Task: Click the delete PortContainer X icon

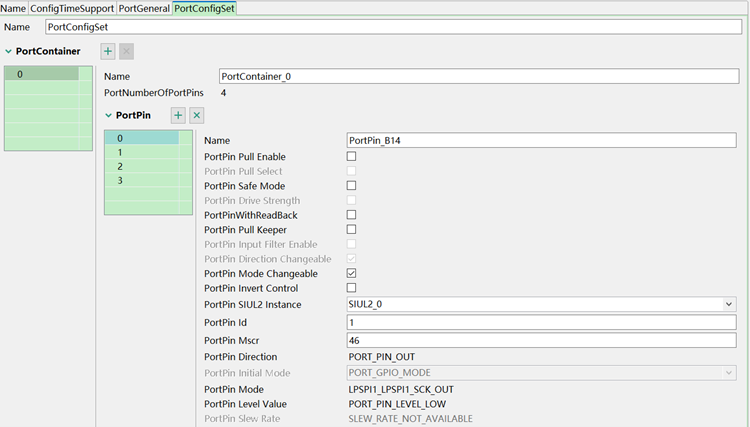Action: point(126,51)
